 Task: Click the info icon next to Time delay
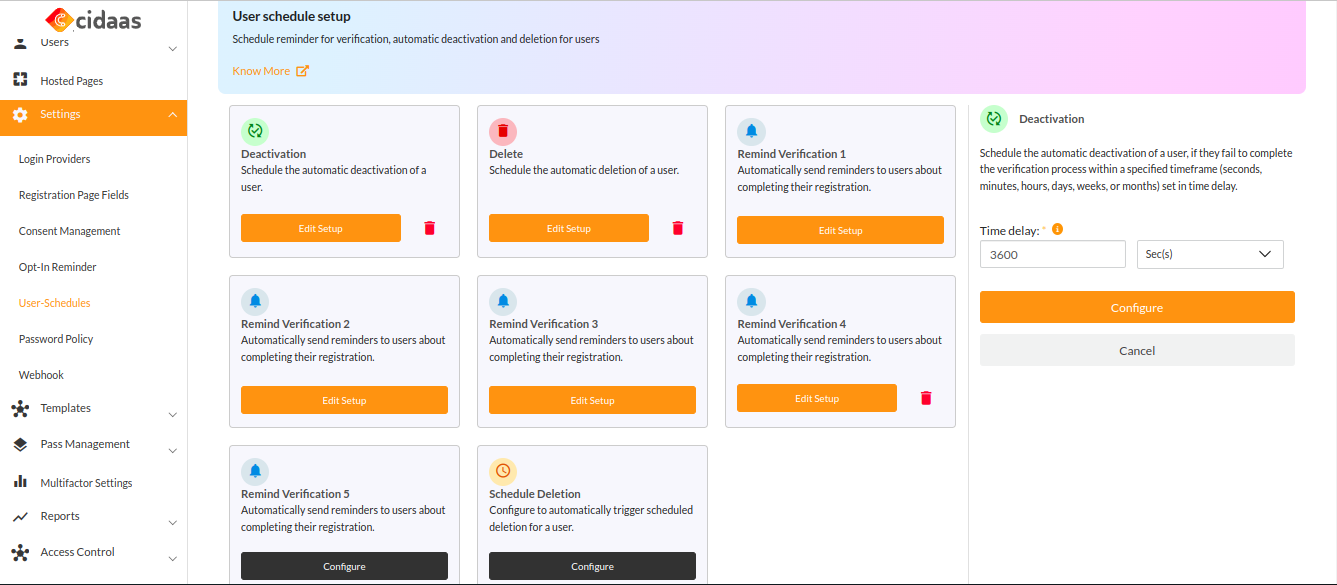[x=1057, y=228]
